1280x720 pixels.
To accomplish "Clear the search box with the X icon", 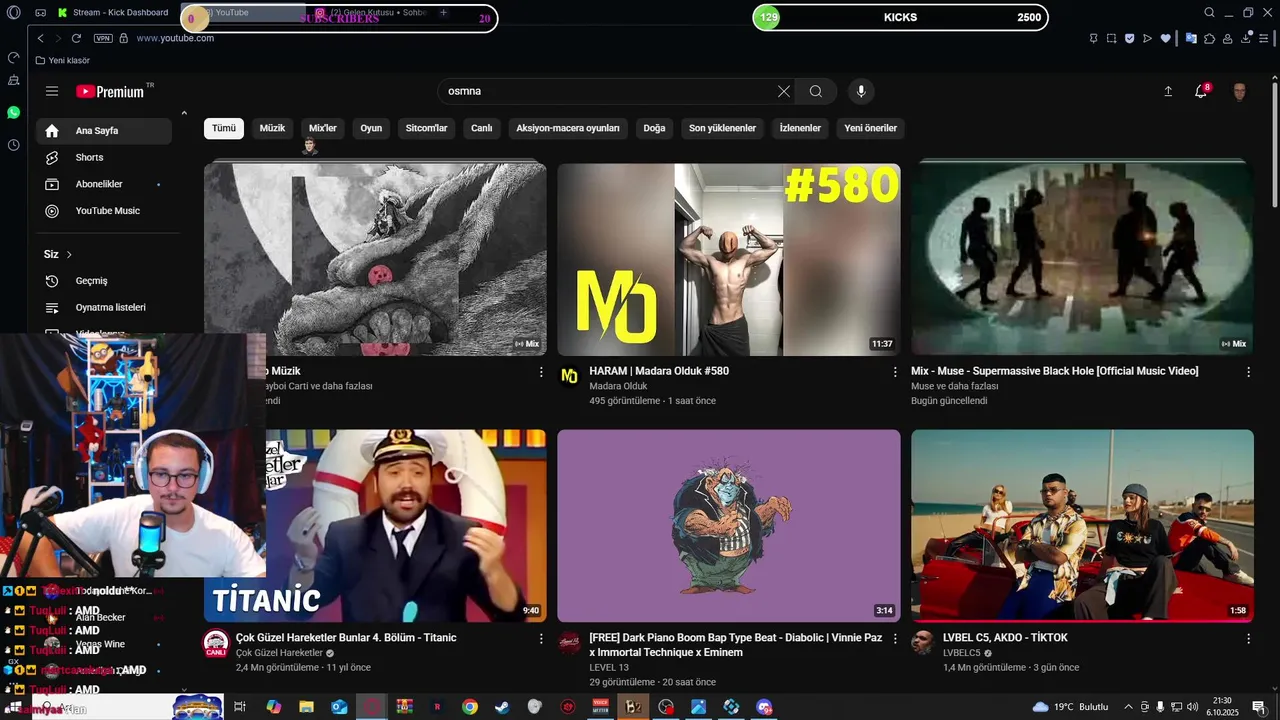I will click(784, 91).
